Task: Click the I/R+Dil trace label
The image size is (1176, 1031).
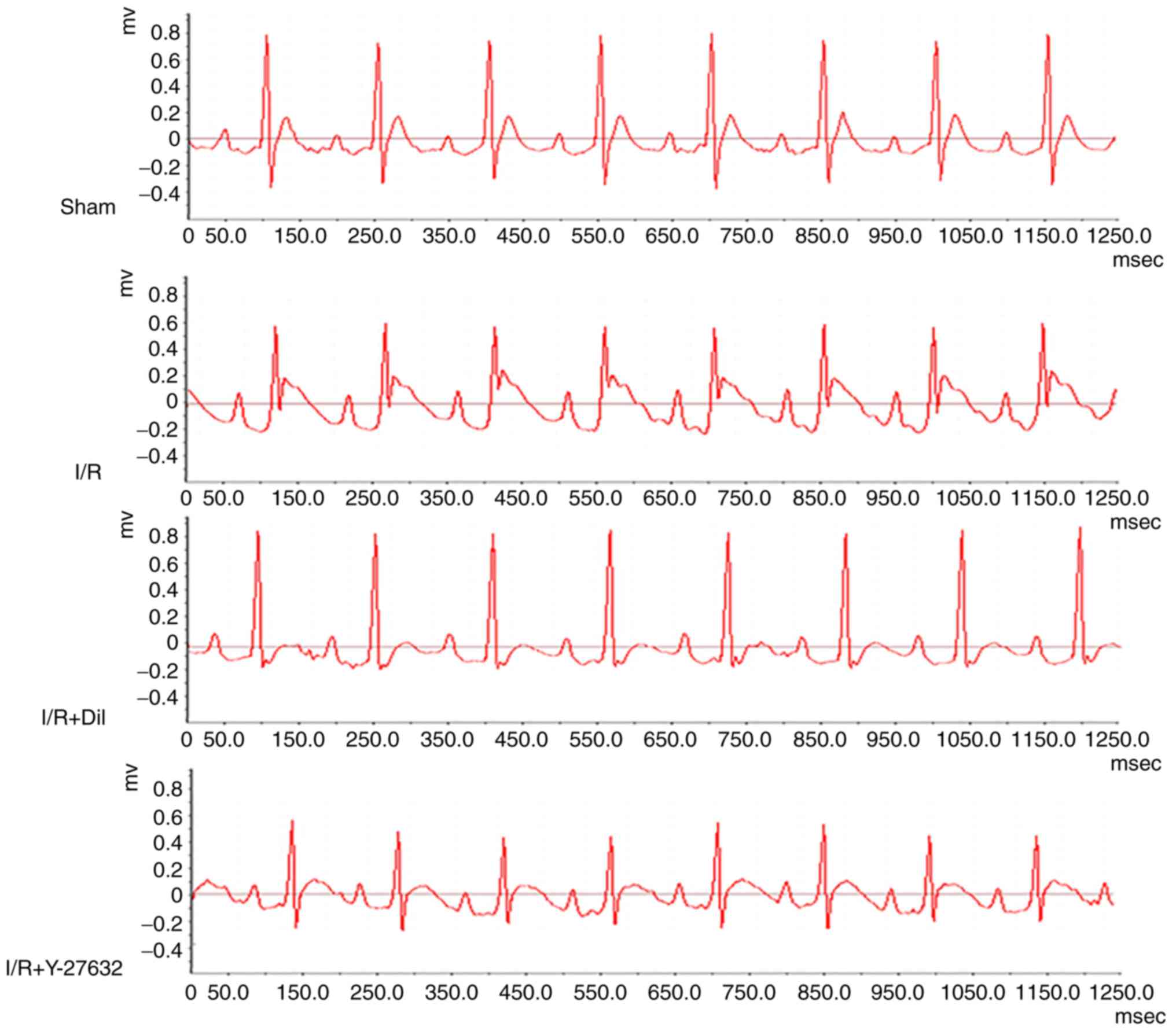Action: (73, 718)
